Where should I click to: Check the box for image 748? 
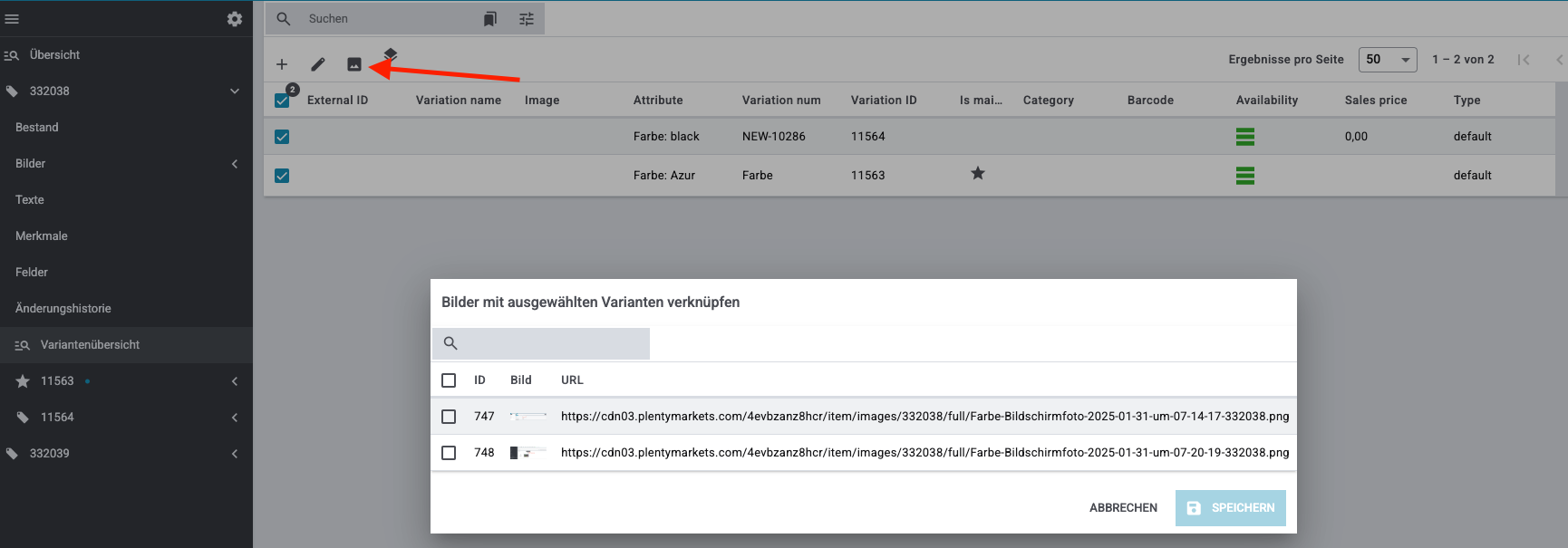pos(449,453)
